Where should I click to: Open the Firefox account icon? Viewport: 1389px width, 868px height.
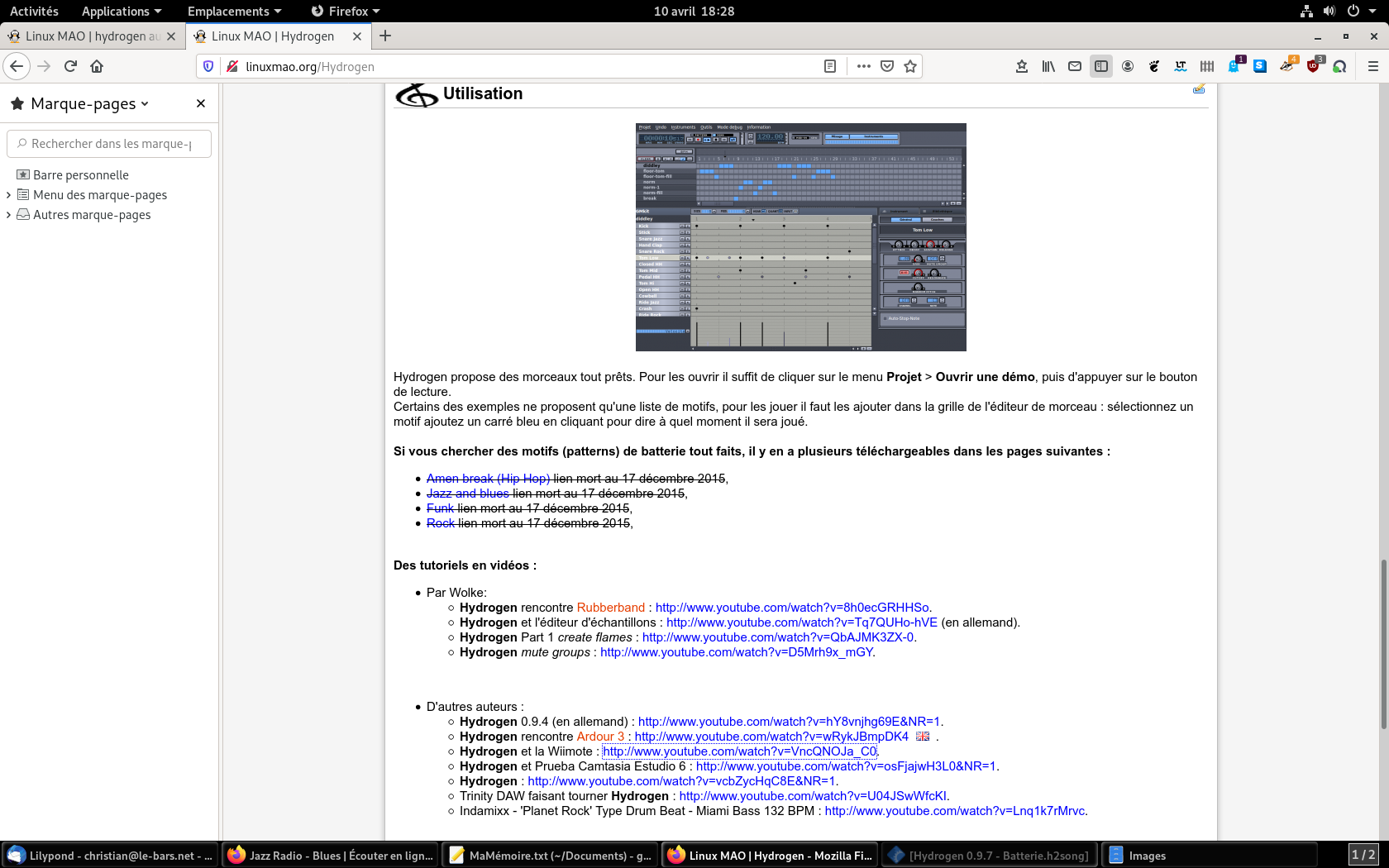(1128, 66)
